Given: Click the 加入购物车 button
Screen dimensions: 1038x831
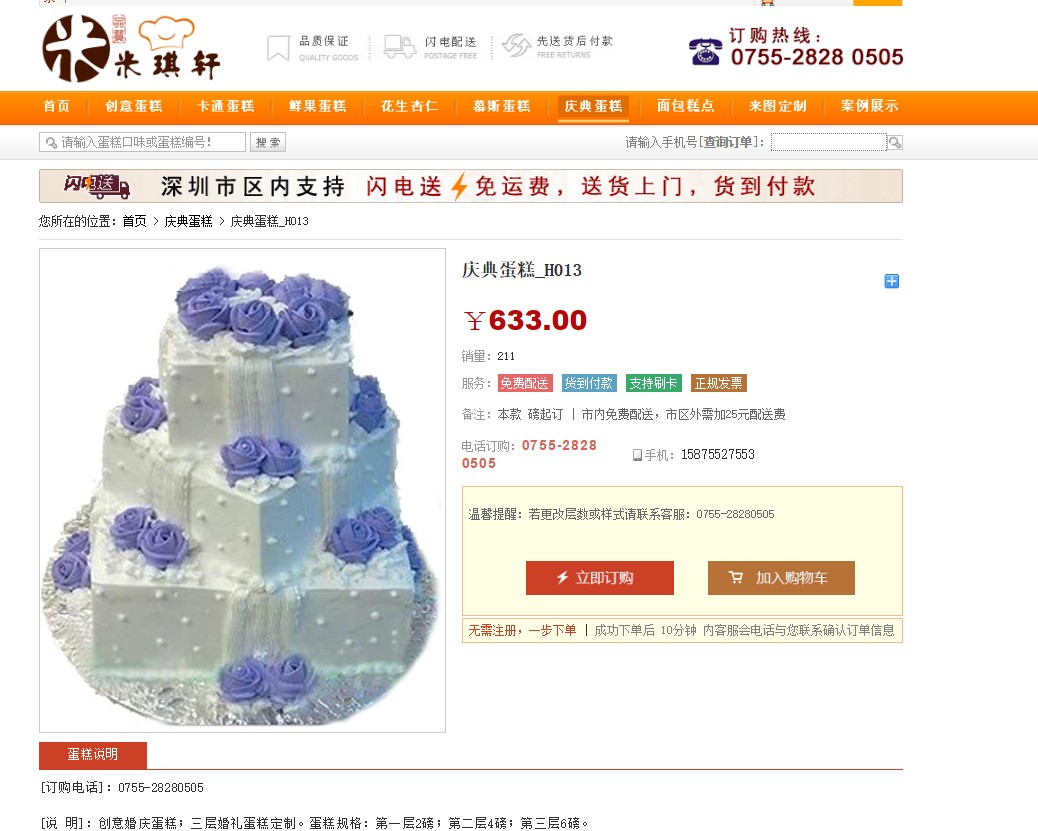Looking at the screenshot, I should [781, 578].
